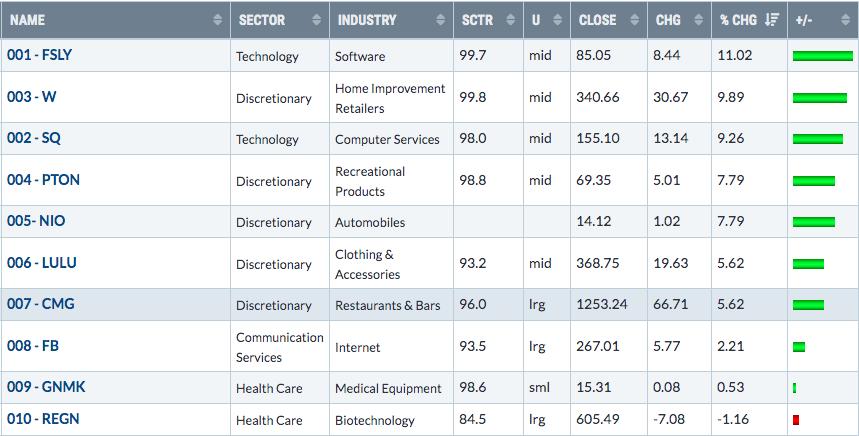Open the 005- NIO symbol link
Screen dimensions: 859x436
36,221
